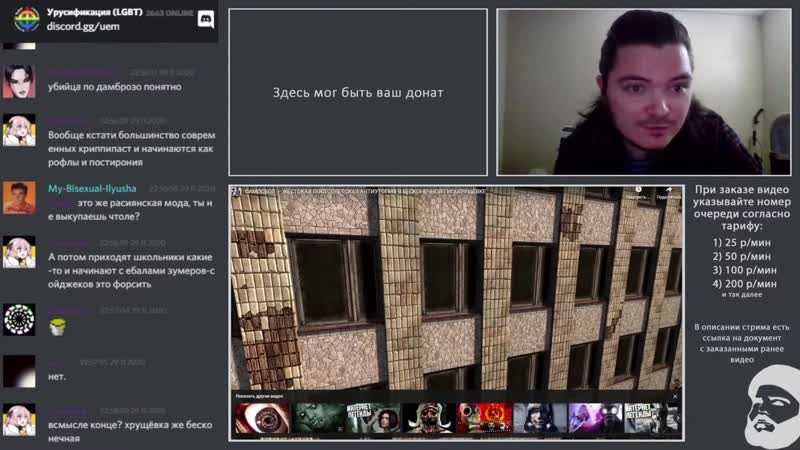This screenshot has height=450, width=800.
Task: Click the spiral pattern user avatar
Action: click(19, 319)
